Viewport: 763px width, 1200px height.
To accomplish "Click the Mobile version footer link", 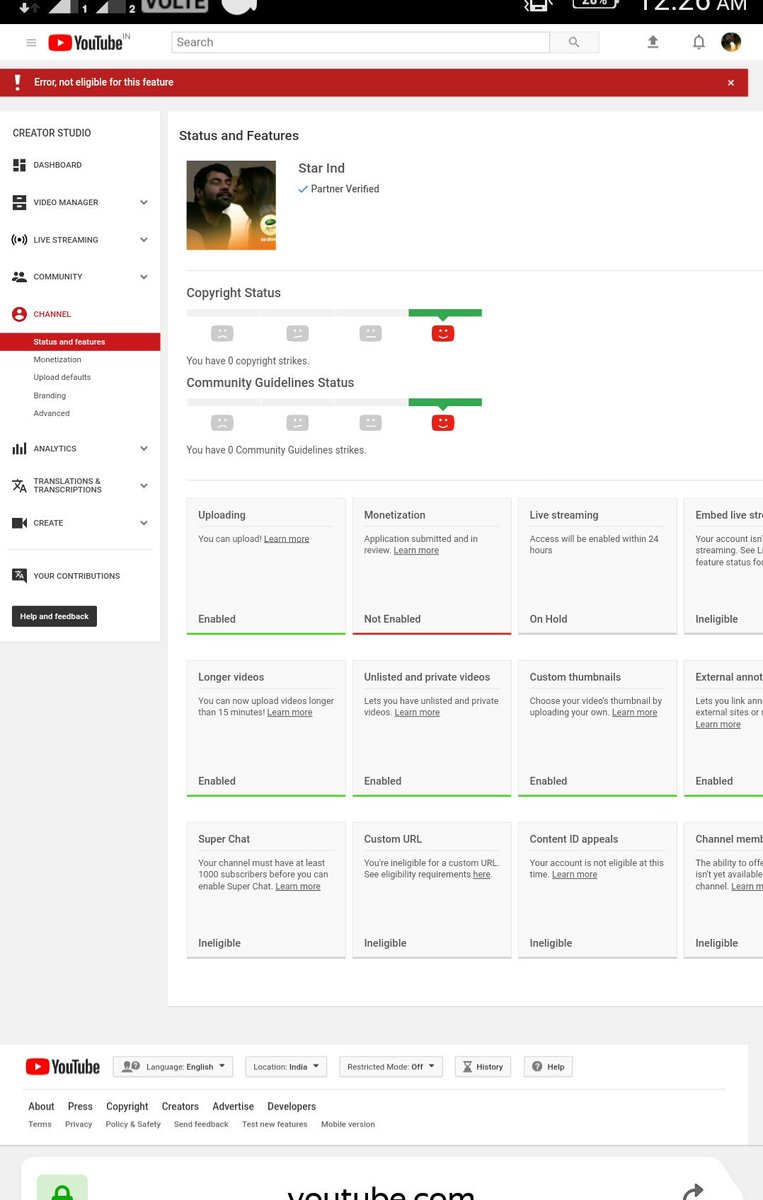I will click(348, 1125).
